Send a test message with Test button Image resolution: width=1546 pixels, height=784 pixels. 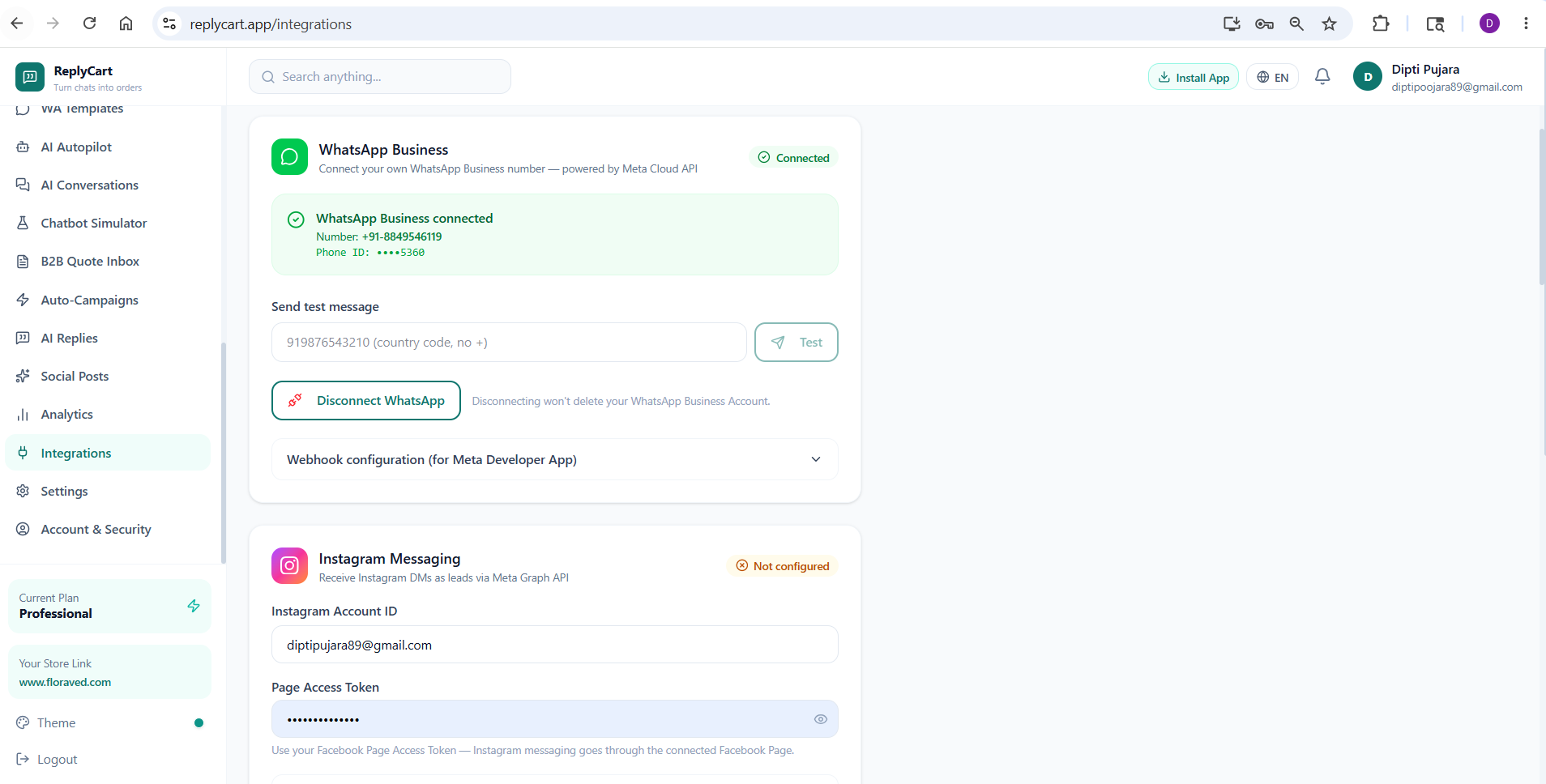[x=796, y=343]
